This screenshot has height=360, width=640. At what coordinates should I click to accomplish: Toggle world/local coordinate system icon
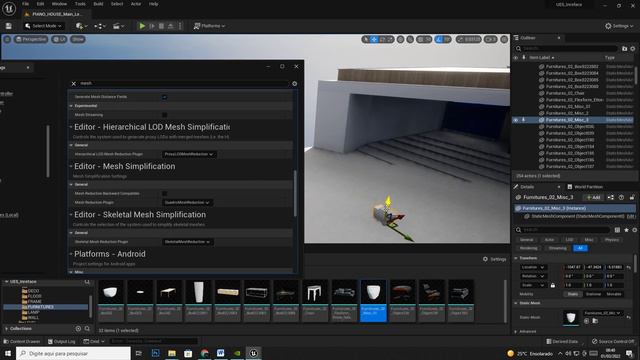tap(401, 39)
